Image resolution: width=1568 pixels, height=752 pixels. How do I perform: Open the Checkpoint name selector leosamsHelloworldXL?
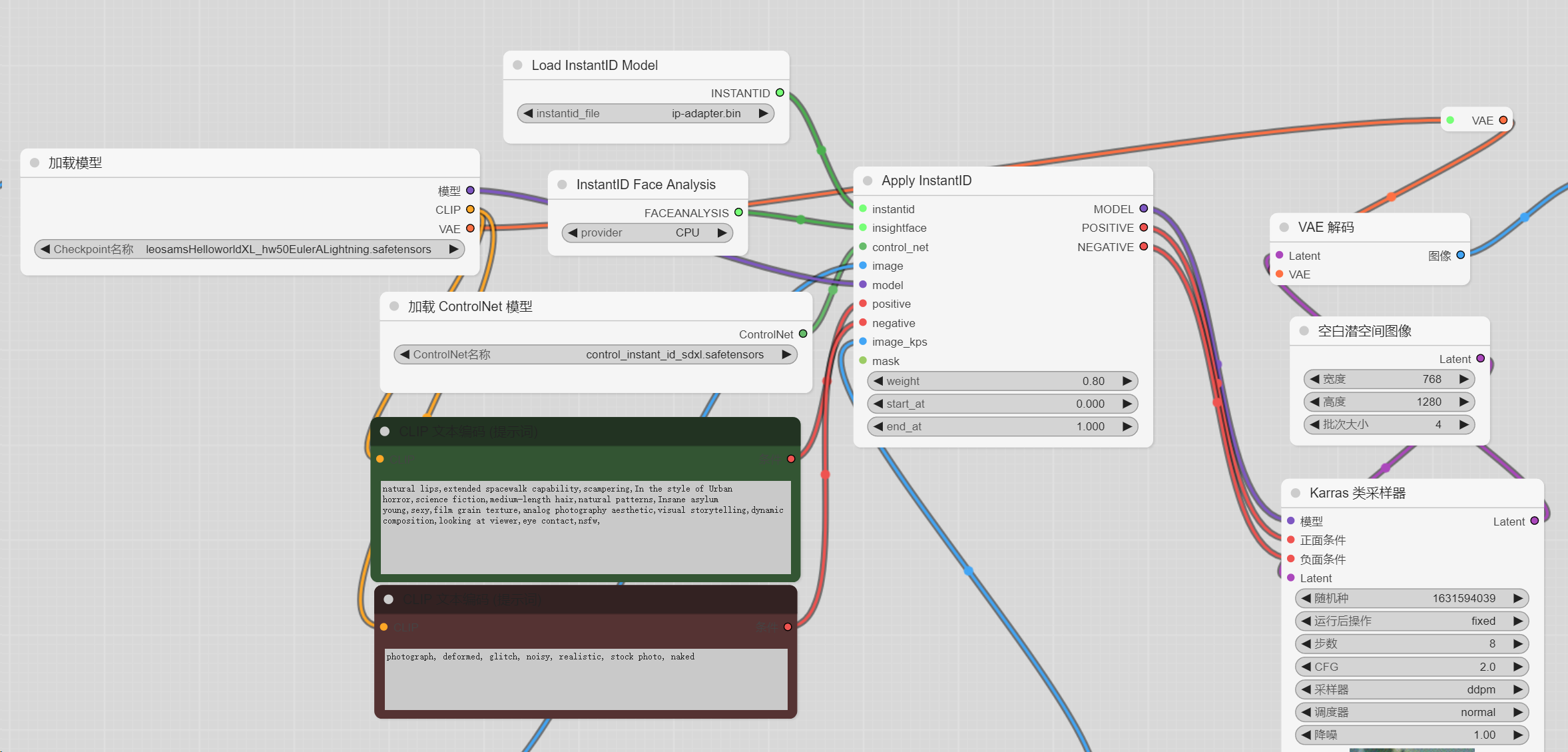pyautogui.click(x=250, y=249)
